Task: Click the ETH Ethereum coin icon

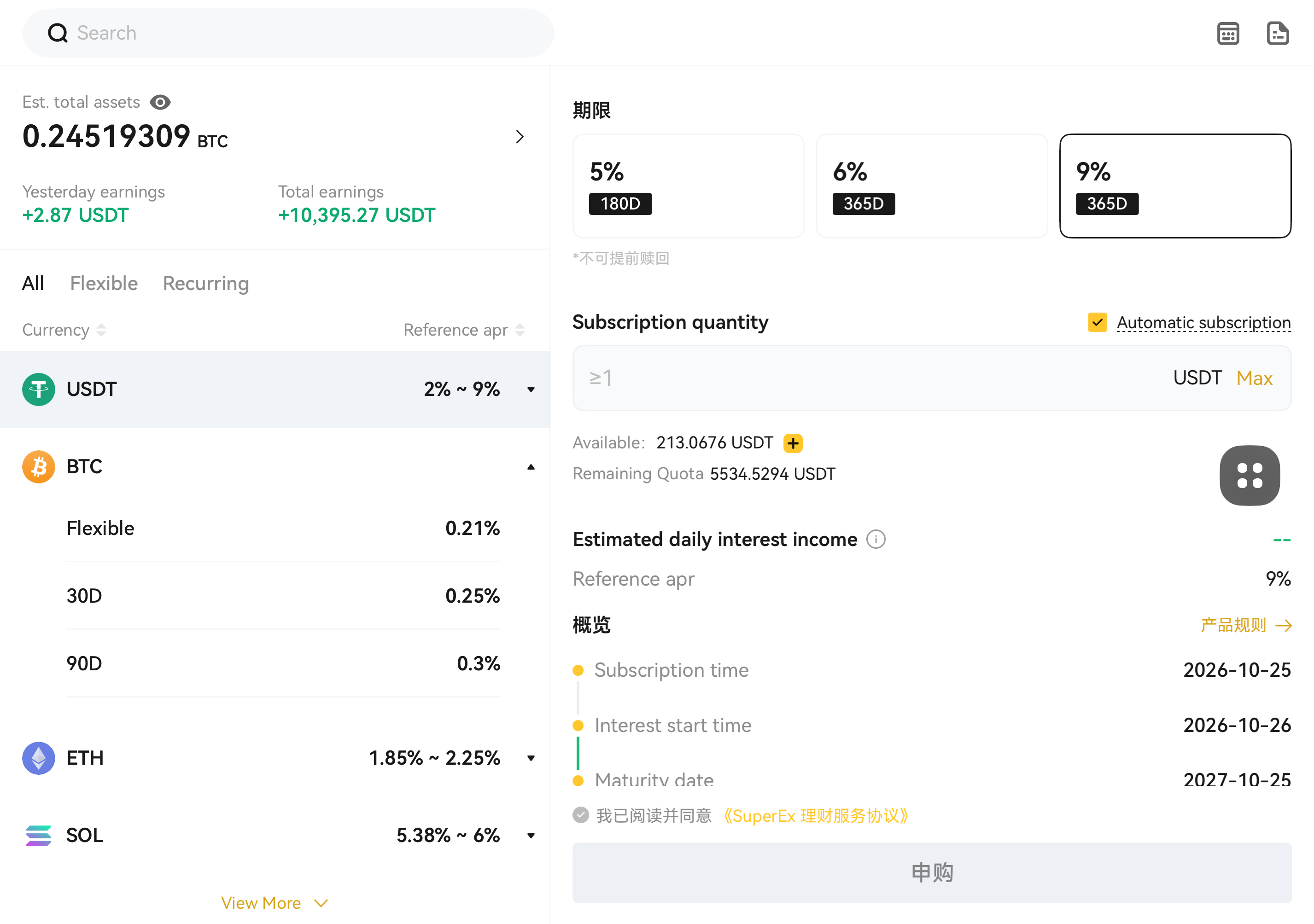Action: (x=38, y=757)
